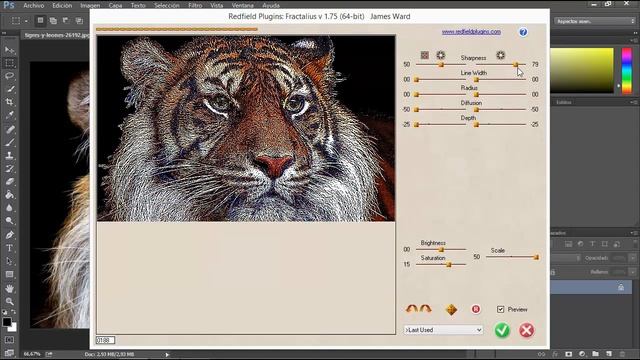
Task: Open the Color panel flyout menu
Action: coord(635,40)
